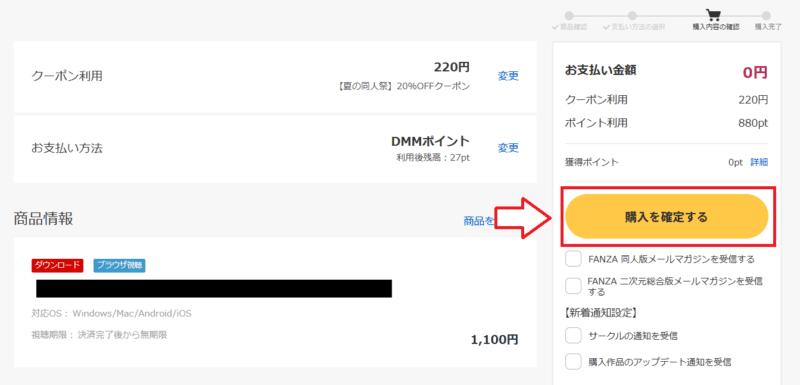Click the 利用後残高：27pt text
Screen dimensions: 800x385
(x=433, y=158)
